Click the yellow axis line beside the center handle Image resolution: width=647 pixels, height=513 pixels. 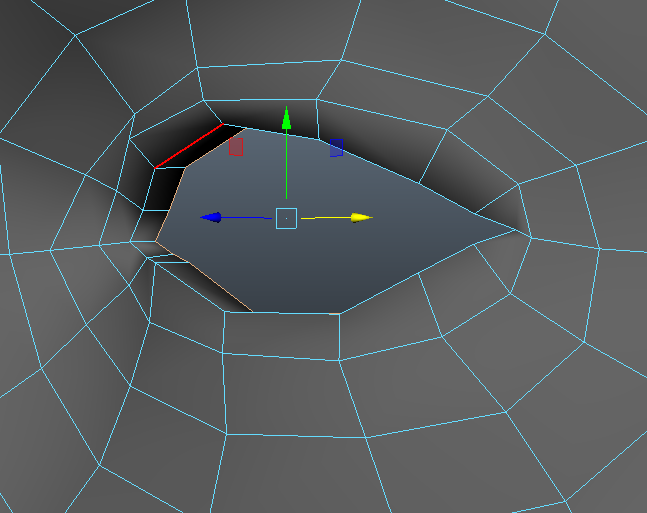[x=325, y=217]
